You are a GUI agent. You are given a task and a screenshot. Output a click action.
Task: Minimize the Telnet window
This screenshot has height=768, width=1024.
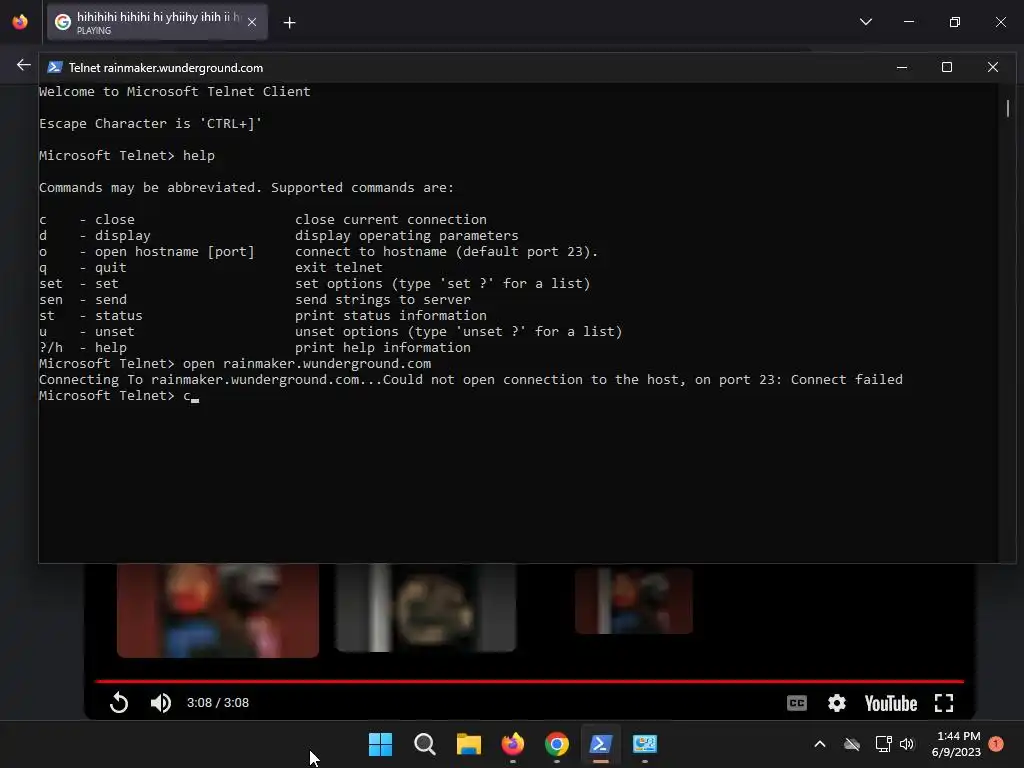pyautogui.click(x=902, y=67)
